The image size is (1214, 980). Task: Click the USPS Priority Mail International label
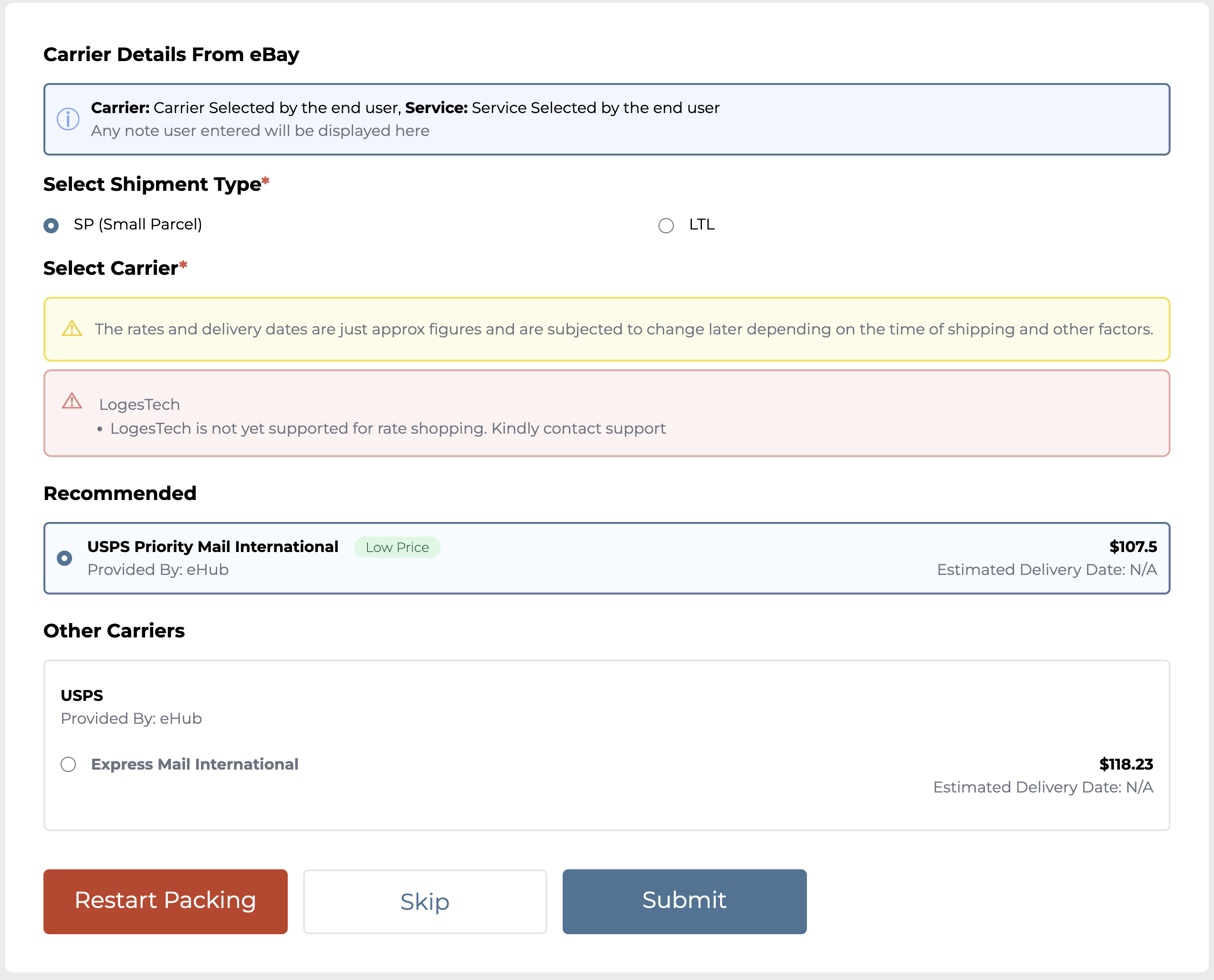pos(212,546)
